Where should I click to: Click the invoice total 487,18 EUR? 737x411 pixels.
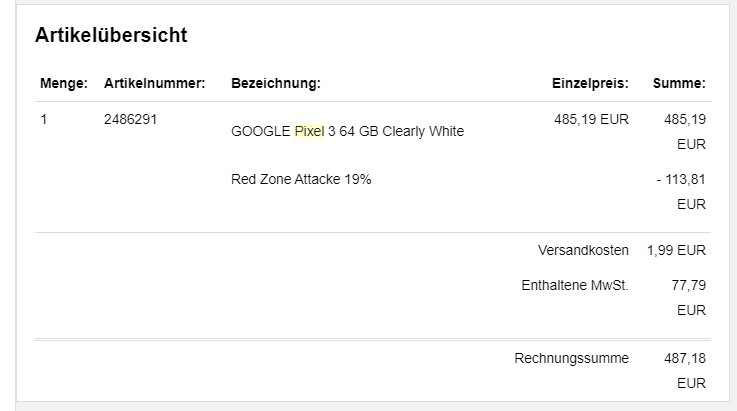pos(685,371)
